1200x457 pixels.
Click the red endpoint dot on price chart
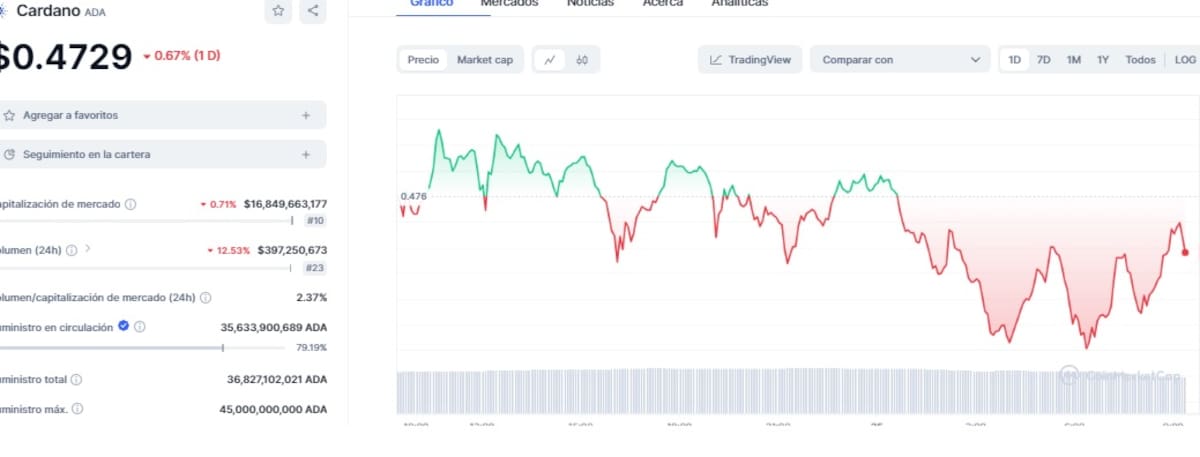tap(1185, 252)
